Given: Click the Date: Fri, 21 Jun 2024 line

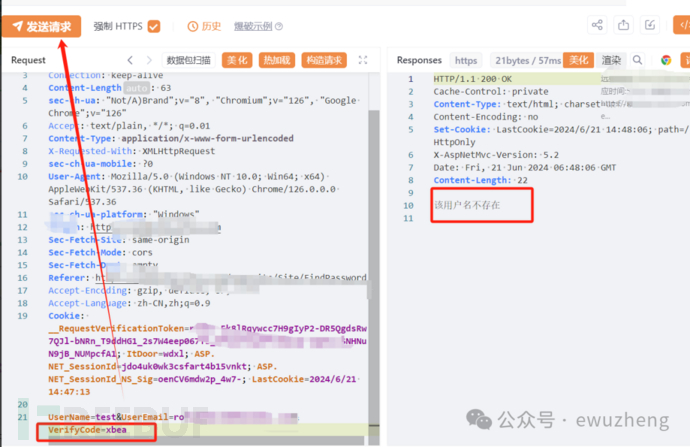Looking at the screenshot, I should pos(525,168).
